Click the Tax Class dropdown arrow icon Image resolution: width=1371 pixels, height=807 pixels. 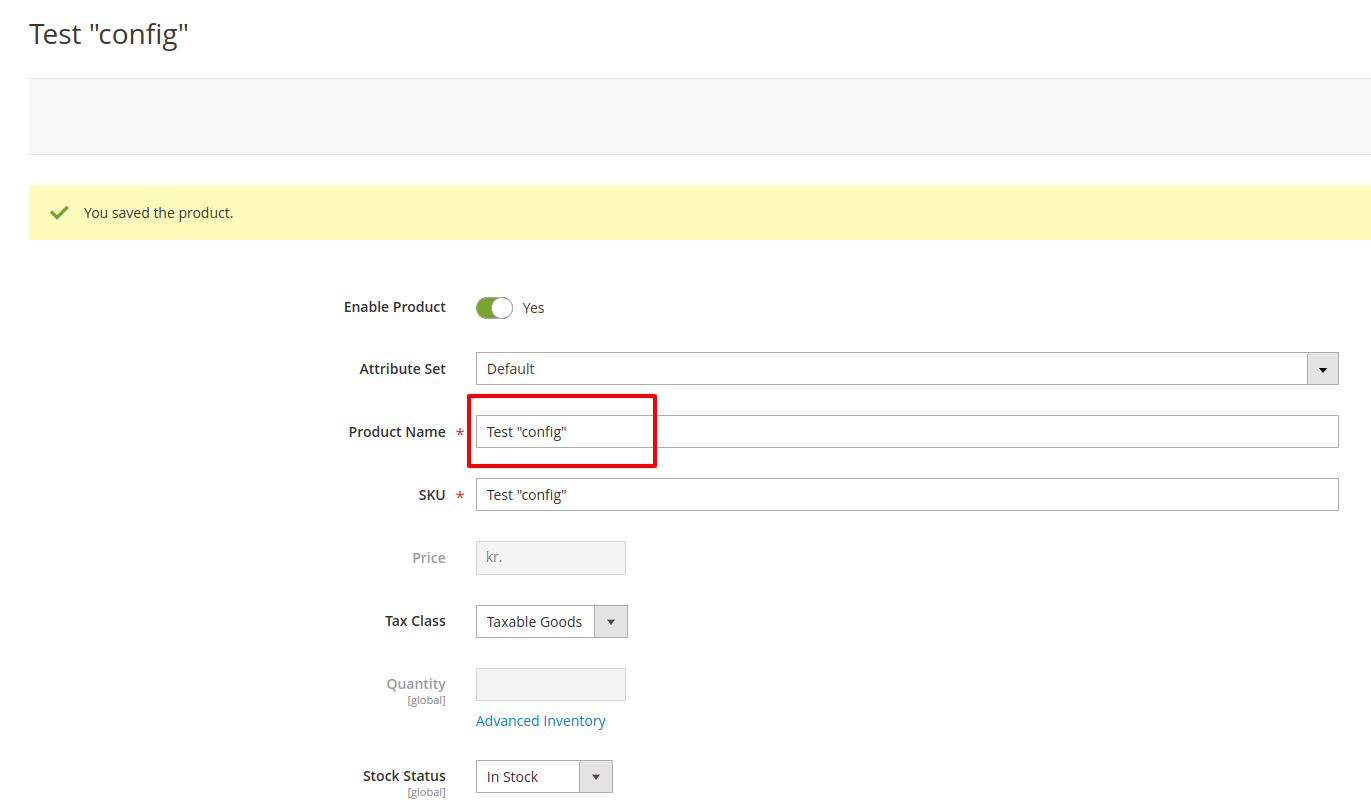[x=610, y=621]
